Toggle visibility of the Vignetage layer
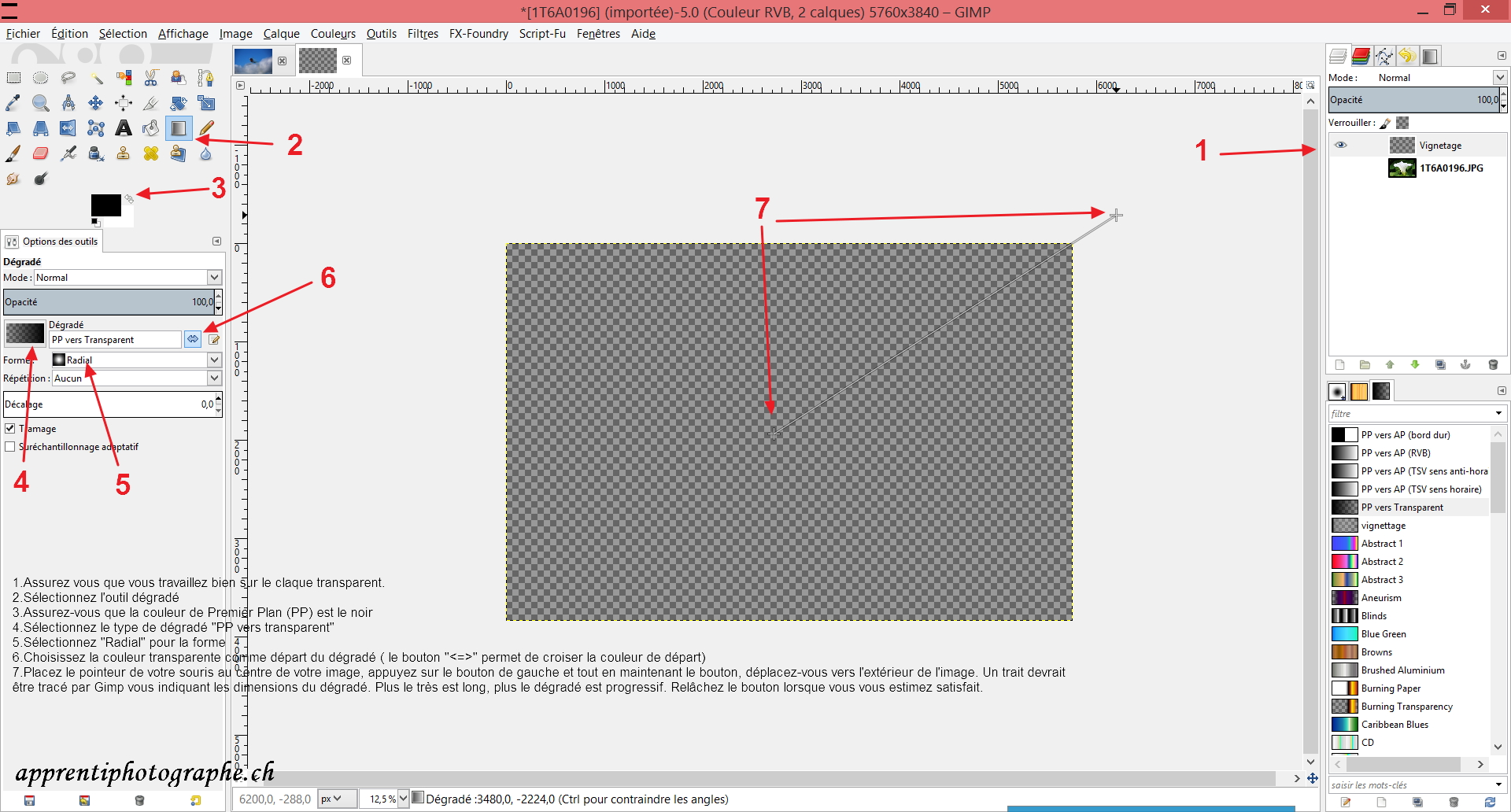Image resolution: width=1511 pixels, height=812 pixels. 1341,145
